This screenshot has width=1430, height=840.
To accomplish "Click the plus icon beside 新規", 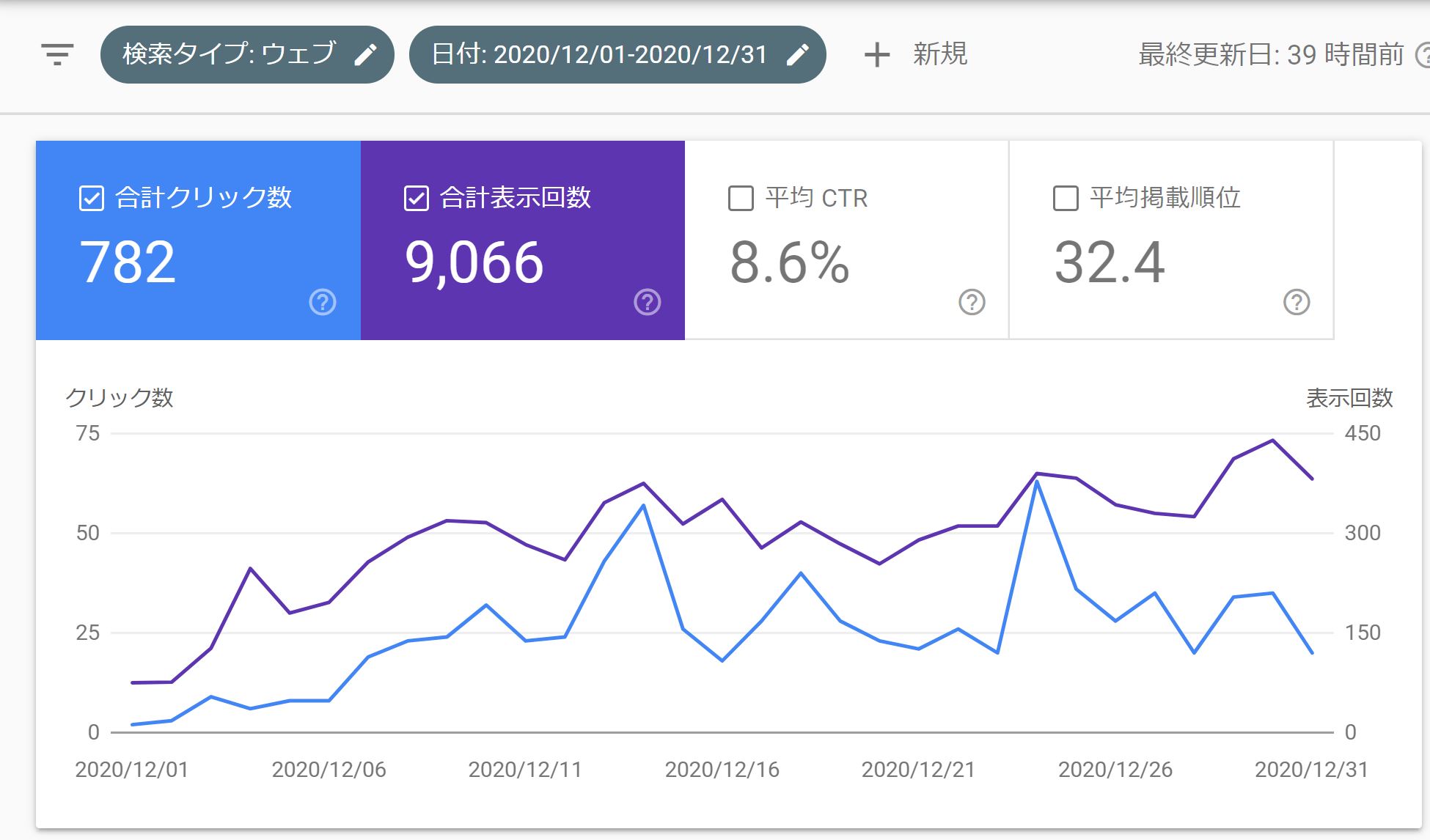I will click(877, 55).
